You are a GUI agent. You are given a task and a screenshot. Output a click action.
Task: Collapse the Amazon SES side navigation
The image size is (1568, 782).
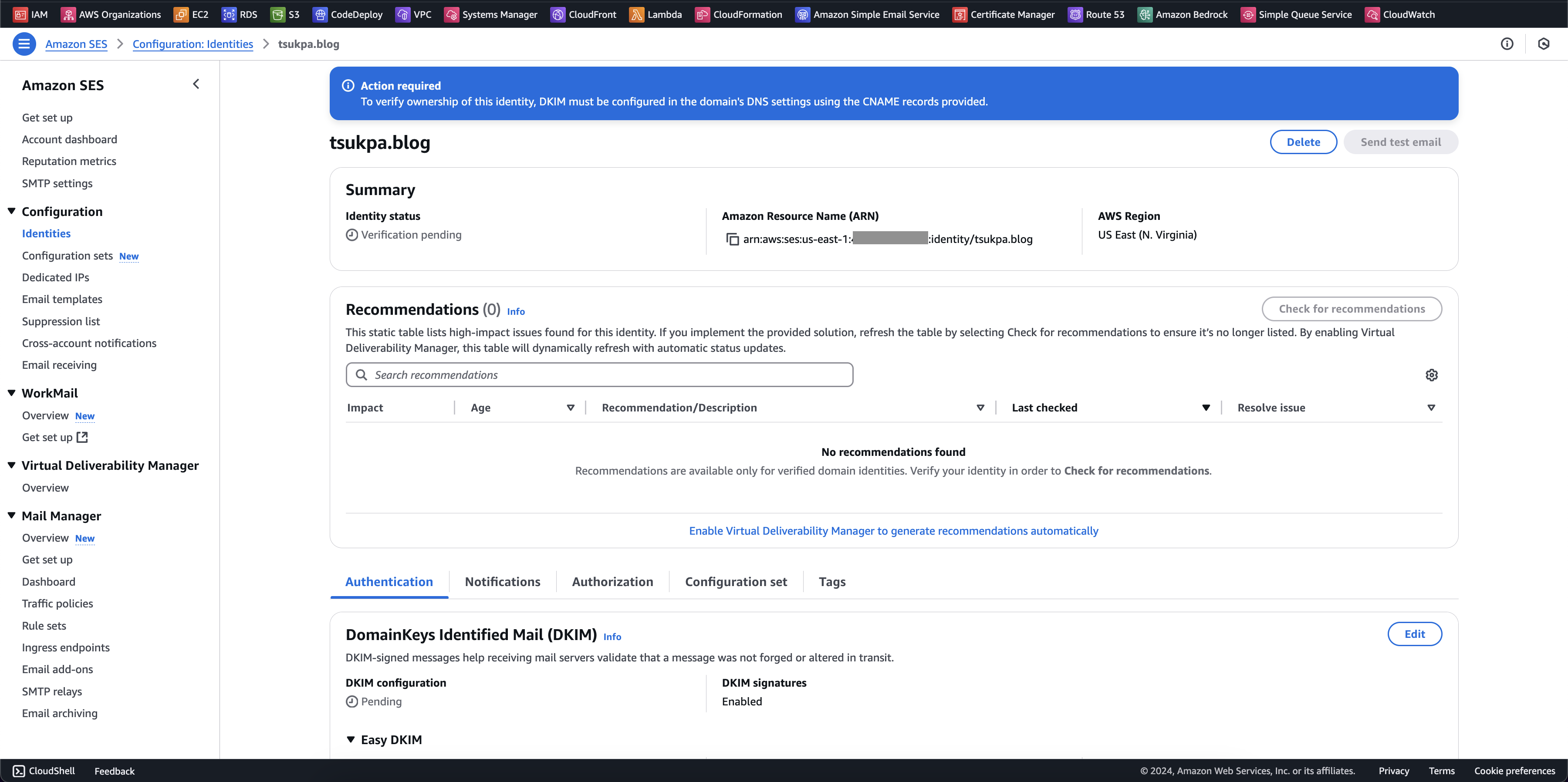coord(196,84)
